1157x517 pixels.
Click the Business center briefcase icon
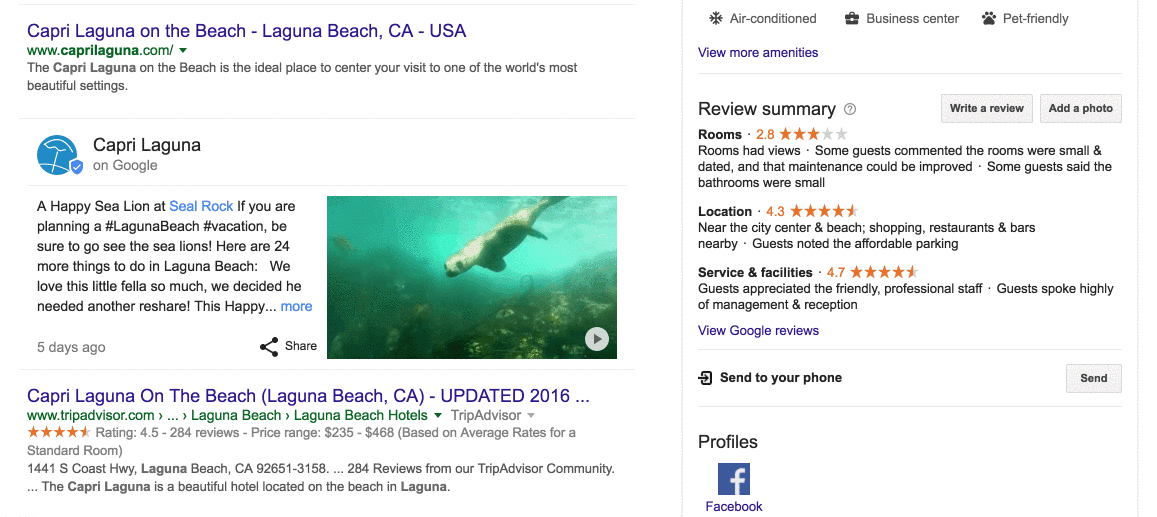click(852, 18)
